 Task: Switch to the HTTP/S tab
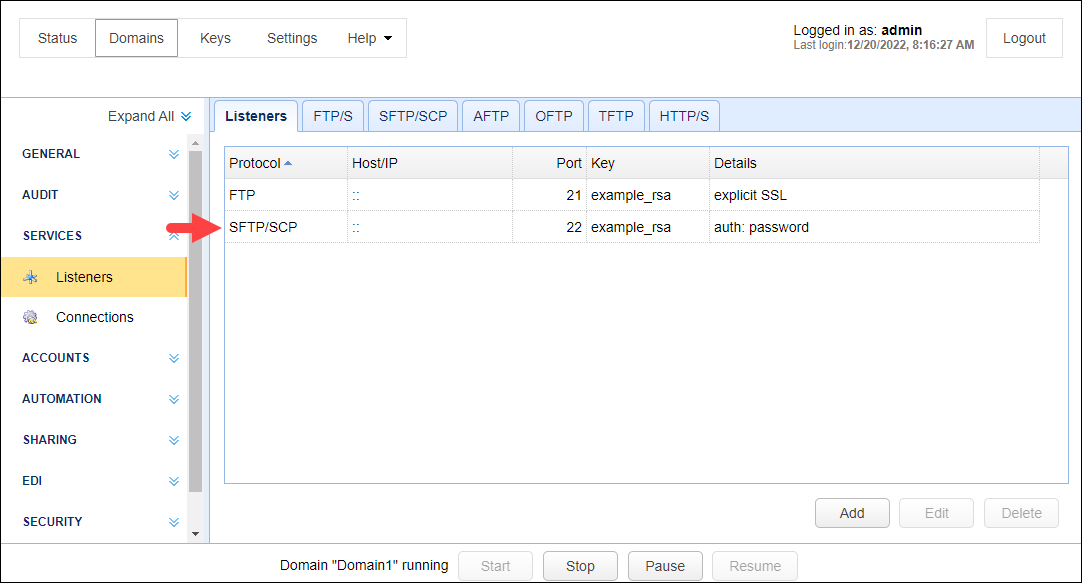[x=685, y=116]
